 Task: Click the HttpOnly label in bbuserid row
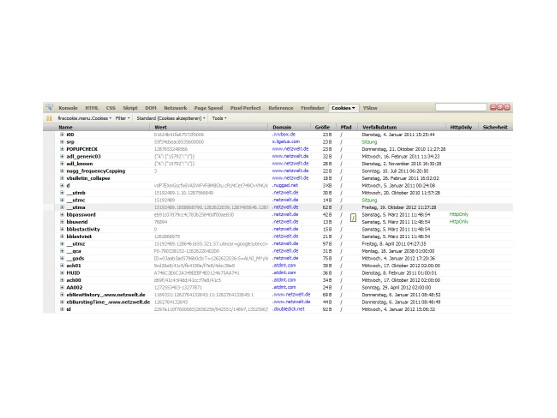pyautogui.click(x=459, y=222)
